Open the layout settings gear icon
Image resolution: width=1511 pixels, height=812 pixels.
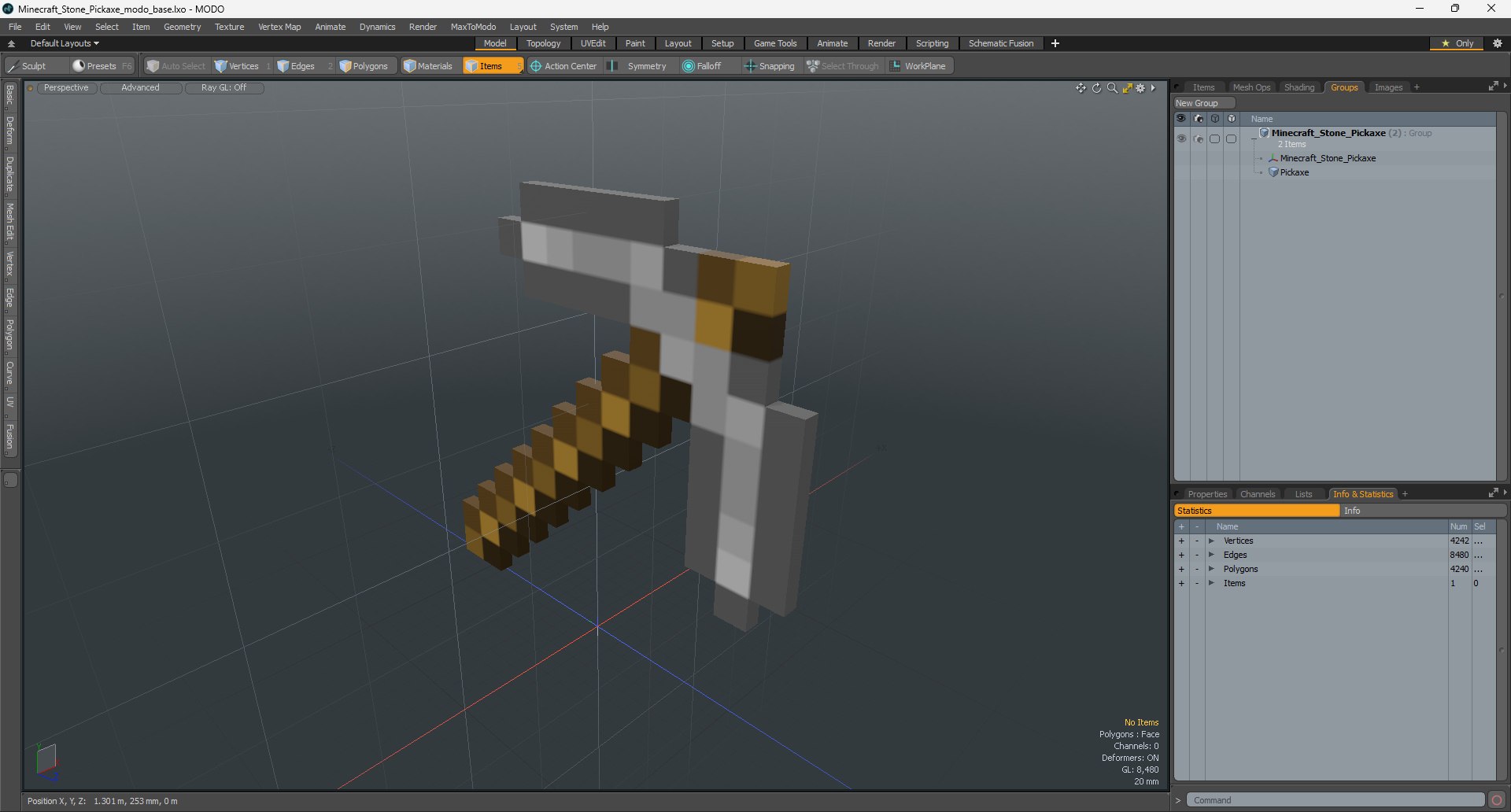point(1498,43)
